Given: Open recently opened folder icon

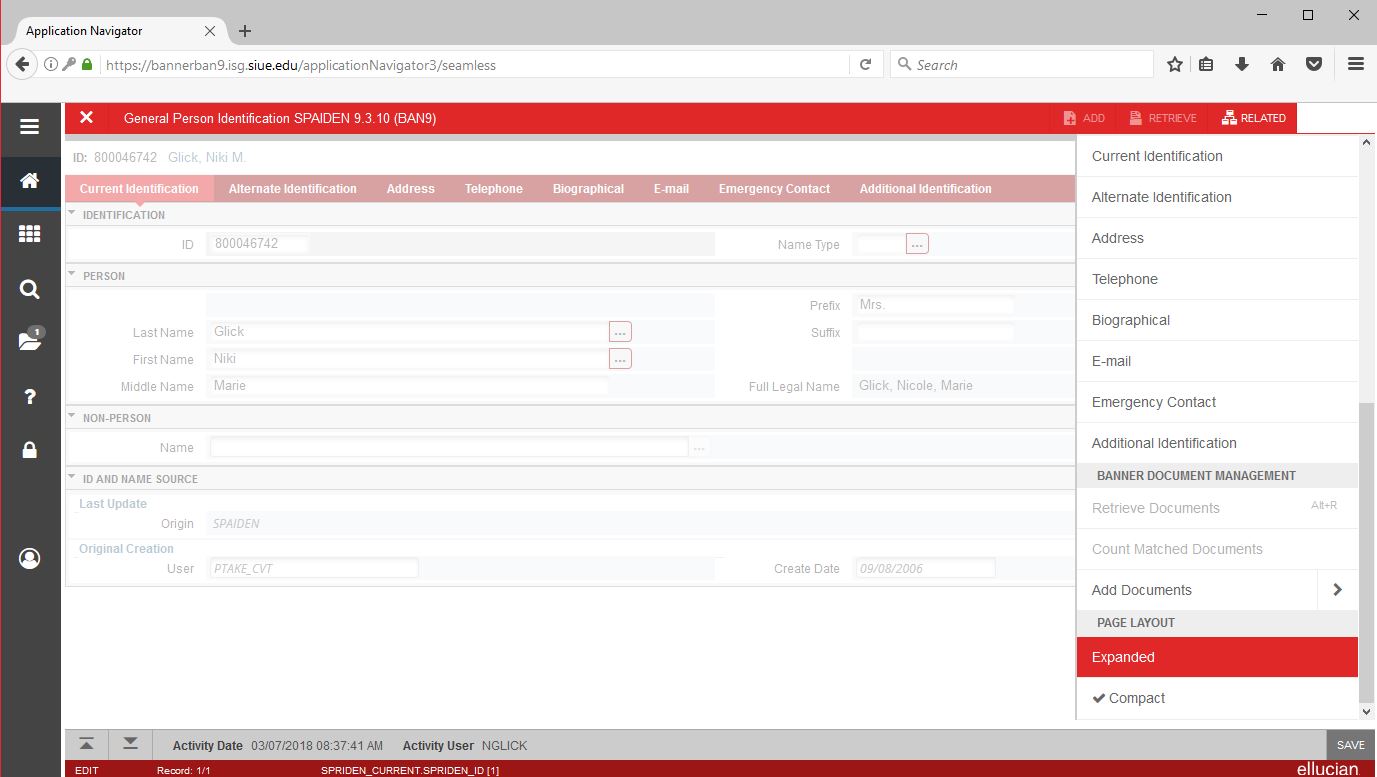Looking at the screenshot, I should (29, 341).
